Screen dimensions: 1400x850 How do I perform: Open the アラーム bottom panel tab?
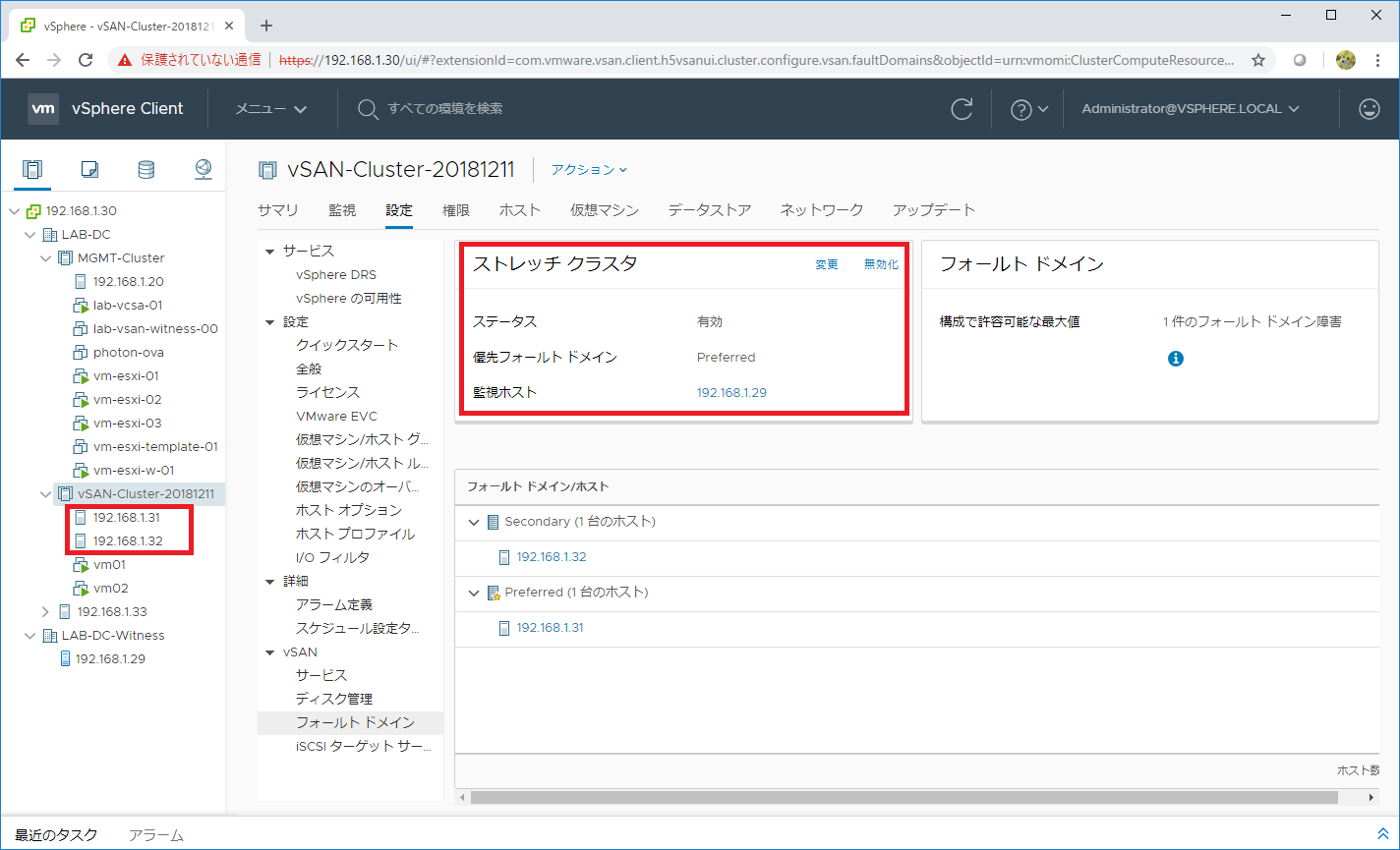coord(156,835)
